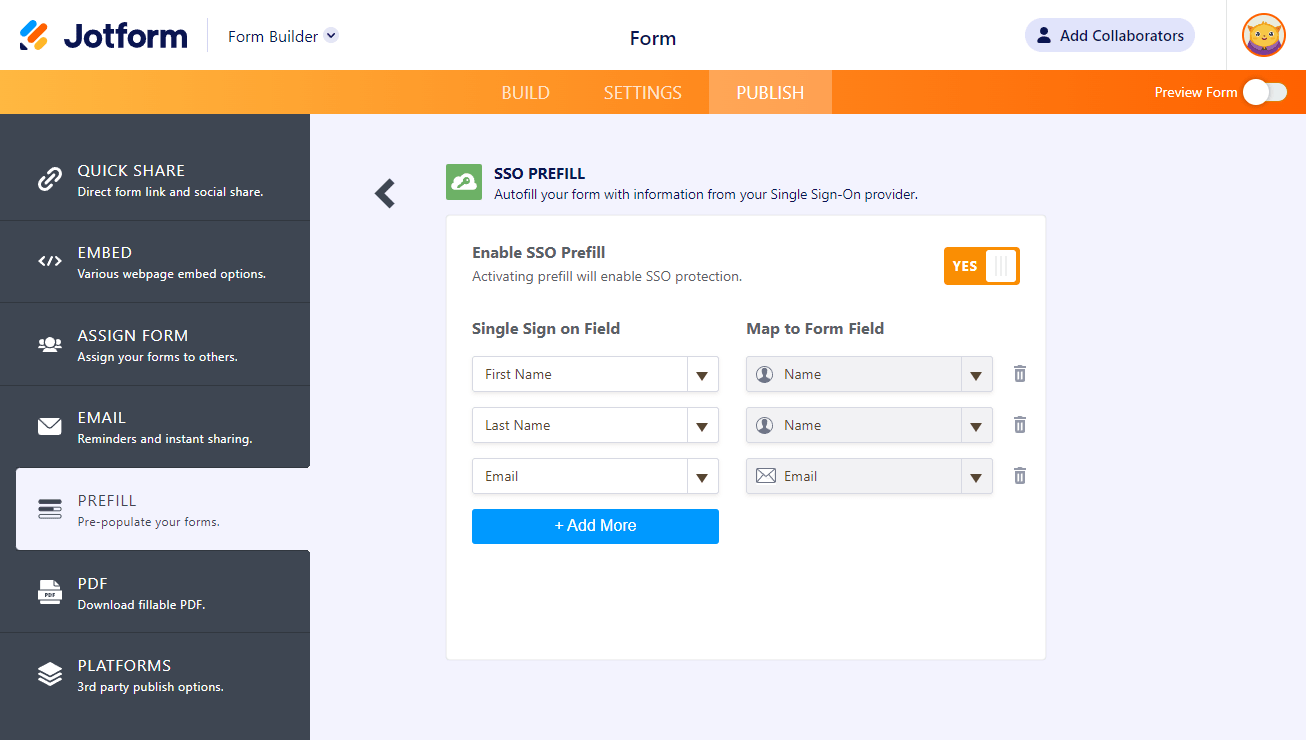This screenshot has width=1306, height=740.
Task: Switch to the BUILD tab
Action: point(525,93)
